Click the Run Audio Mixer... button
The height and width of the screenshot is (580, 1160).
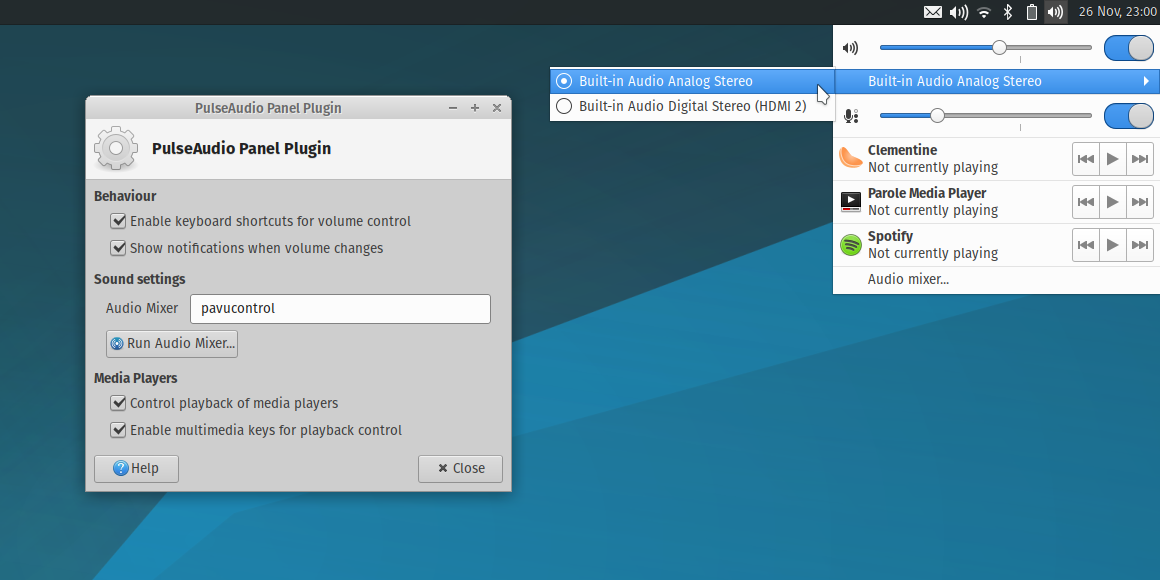point(172,344)
